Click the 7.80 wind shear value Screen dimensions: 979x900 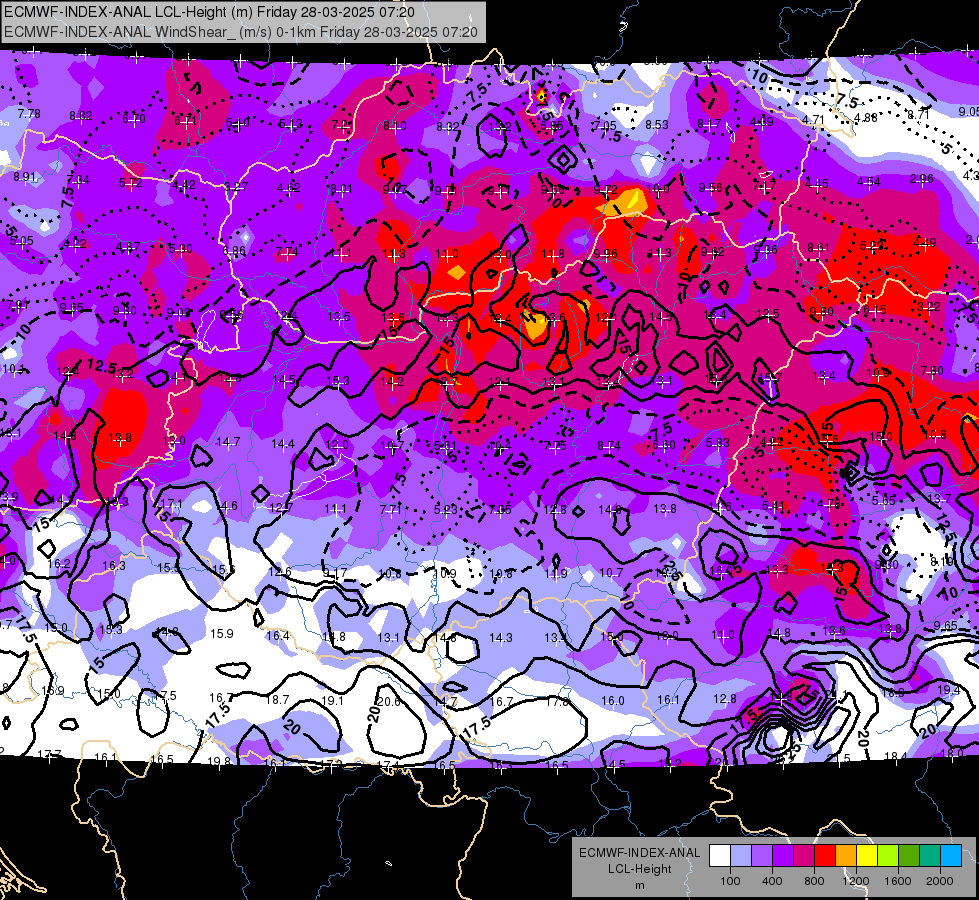point(932,371)
